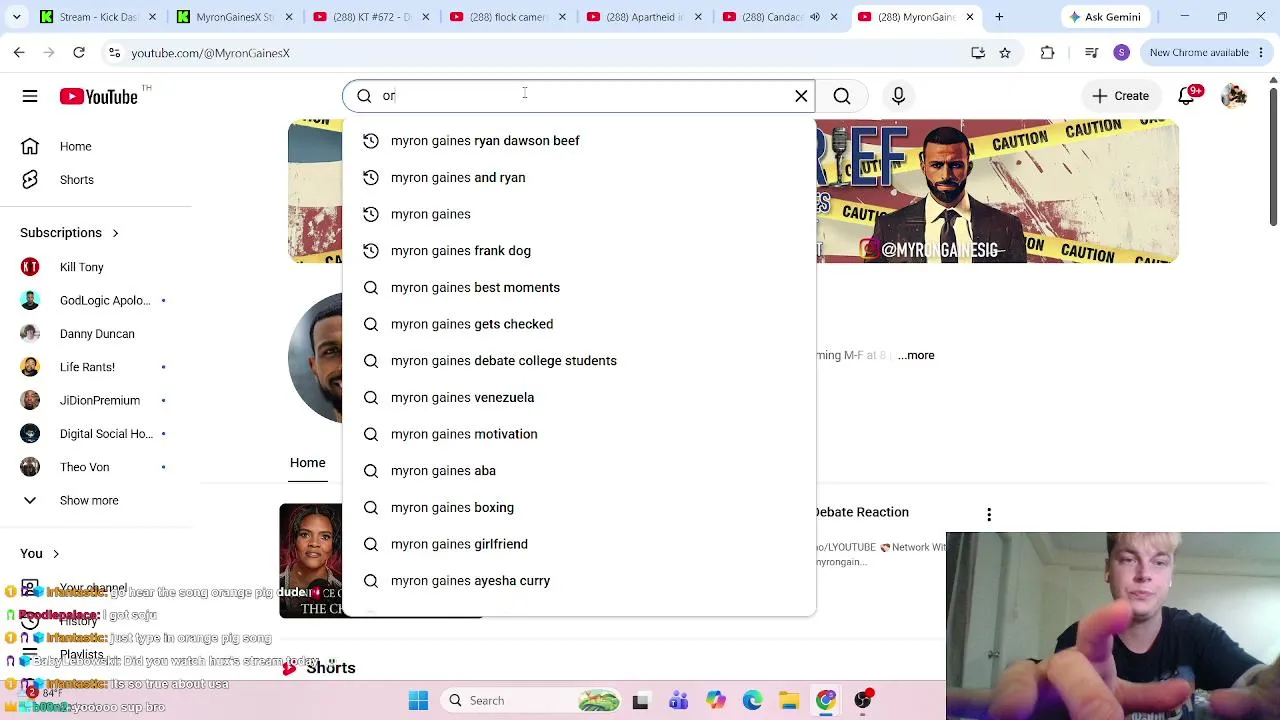Focus the YouTube search input field

click(x=580, y=96)
